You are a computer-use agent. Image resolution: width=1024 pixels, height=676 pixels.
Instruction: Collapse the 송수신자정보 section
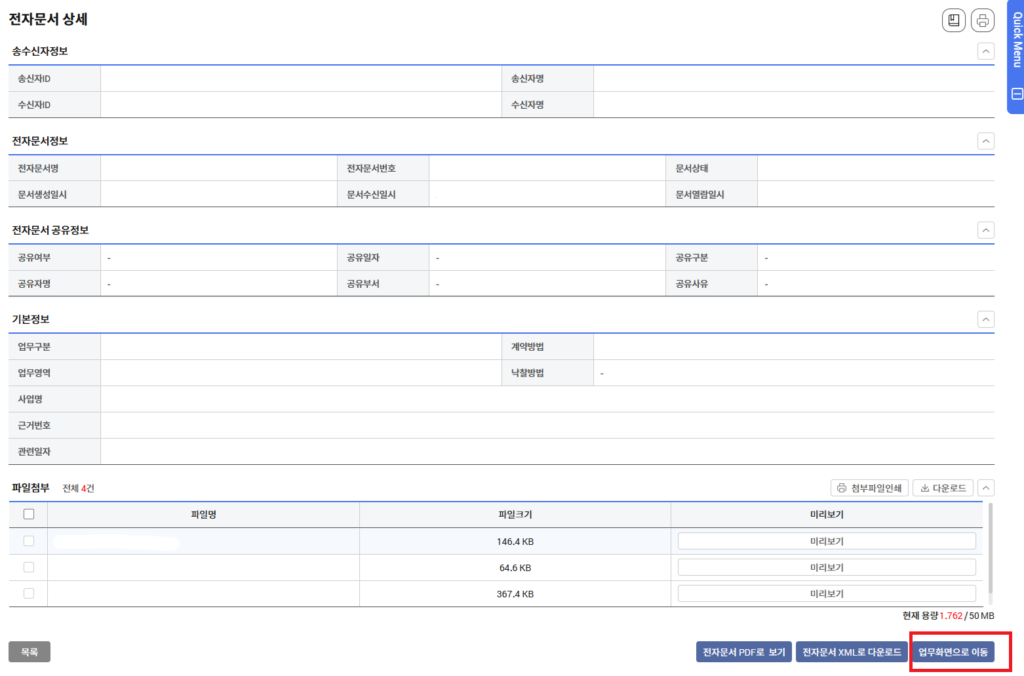[986, 51]
